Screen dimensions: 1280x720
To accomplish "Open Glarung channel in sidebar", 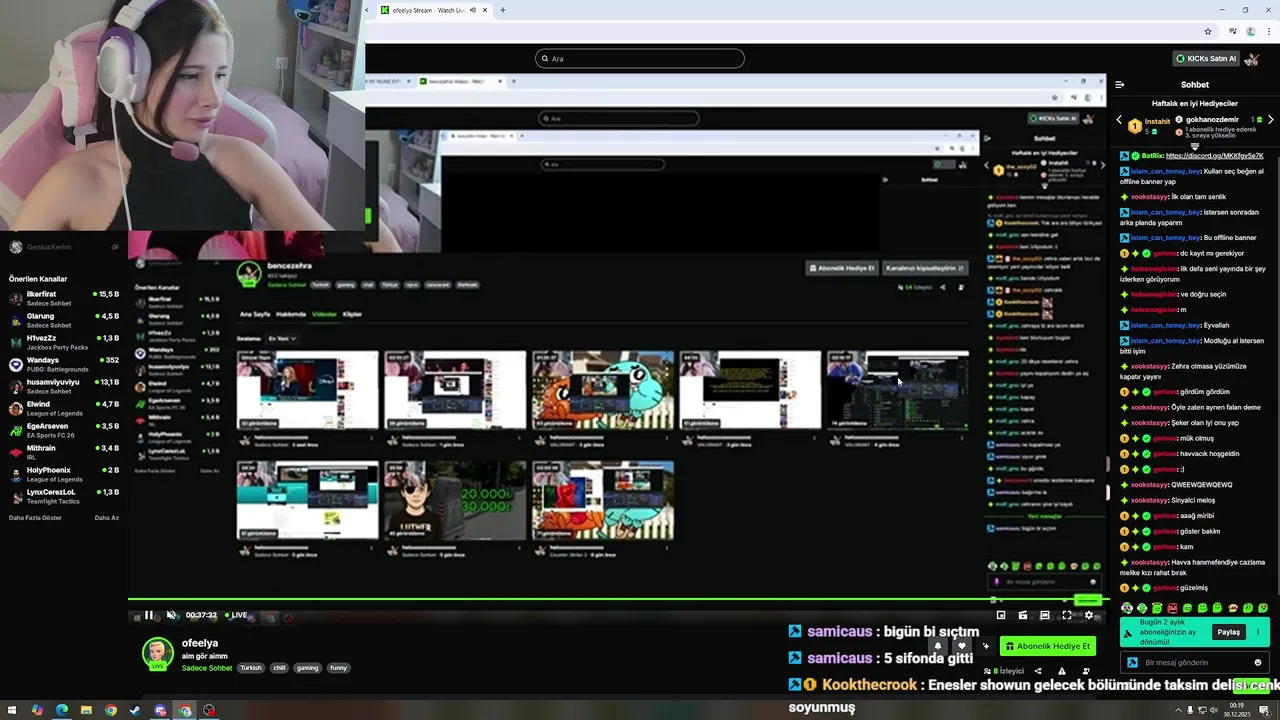I will point(64,321).
